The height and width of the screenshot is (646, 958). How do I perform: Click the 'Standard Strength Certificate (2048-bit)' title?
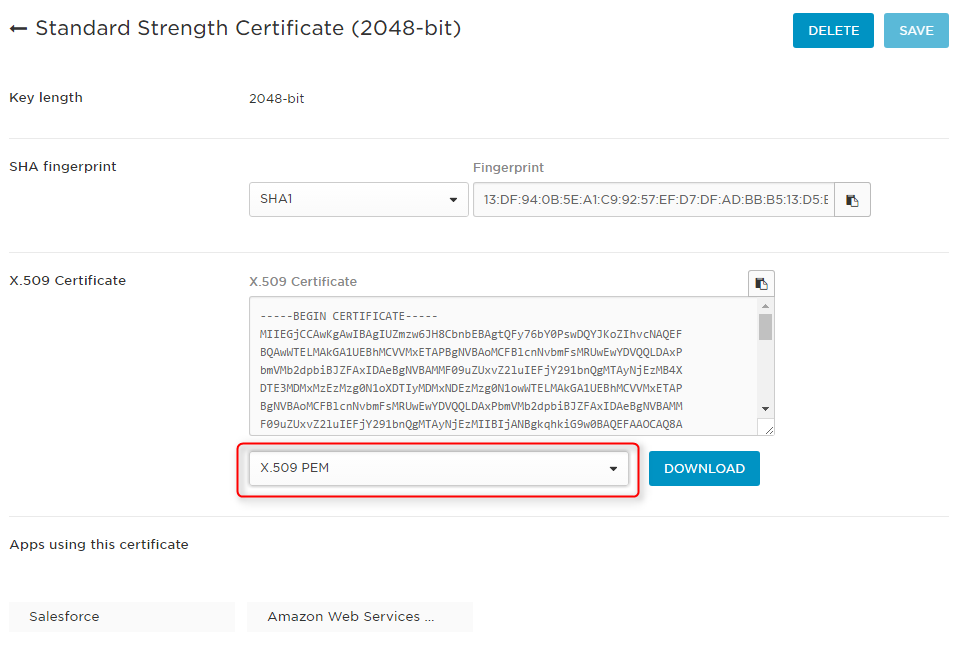tap(248, 28)
